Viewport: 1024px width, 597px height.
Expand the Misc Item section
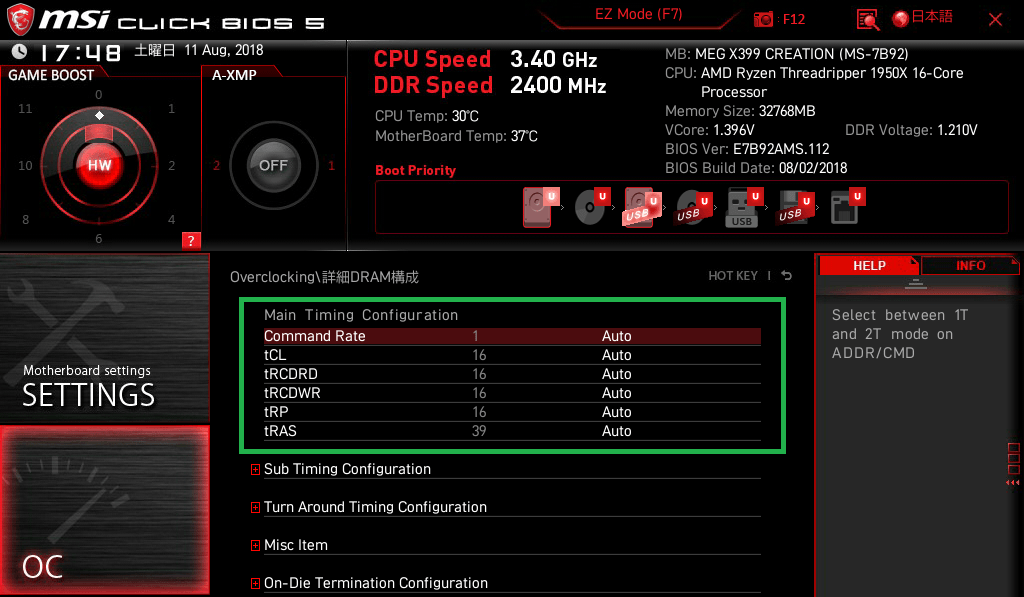pos(295,545)
